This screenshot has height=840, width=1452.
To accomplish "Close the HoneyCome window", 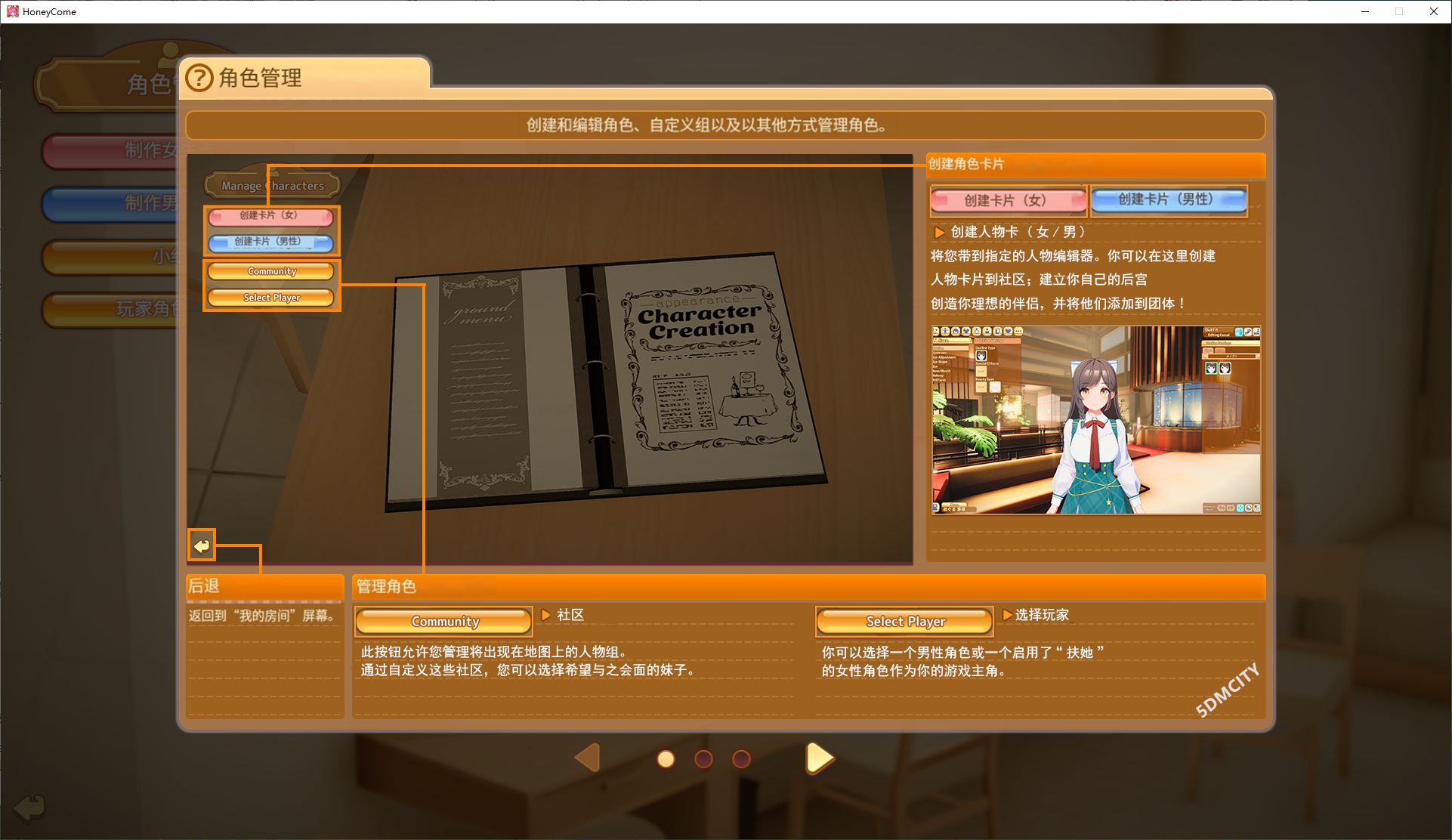I will click(x=1433, y=11).
